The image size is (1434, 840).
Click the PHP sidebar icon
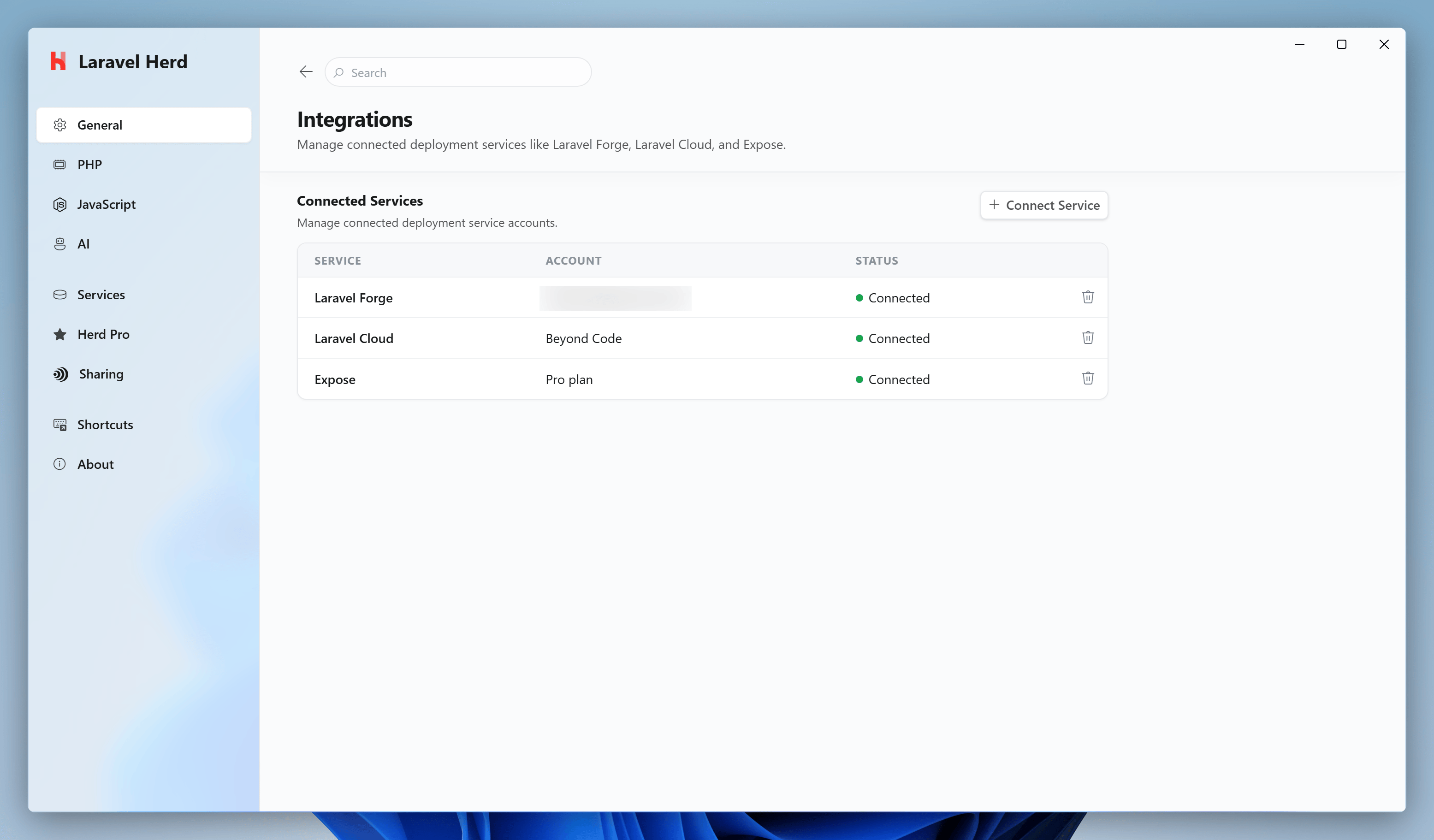pyautogui.click(x=60, y=165)
